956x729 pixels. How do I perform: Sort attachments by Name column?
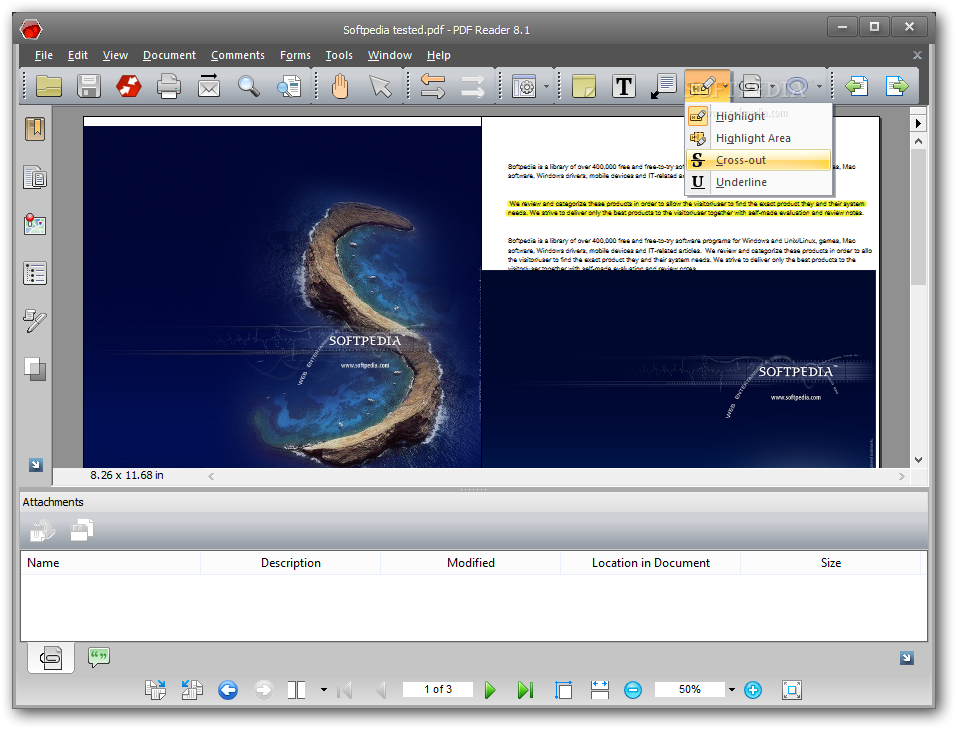pyautogui.click(x=110, y=563)
